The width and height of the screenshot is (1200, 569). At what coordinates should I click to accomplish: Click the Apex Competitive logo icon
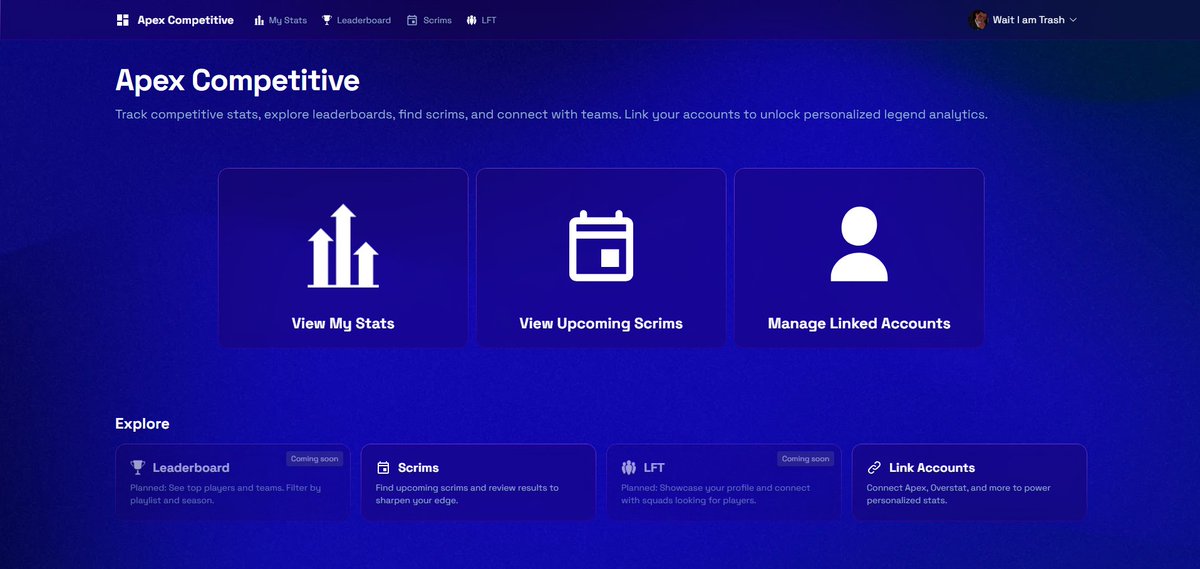[123, 20]
